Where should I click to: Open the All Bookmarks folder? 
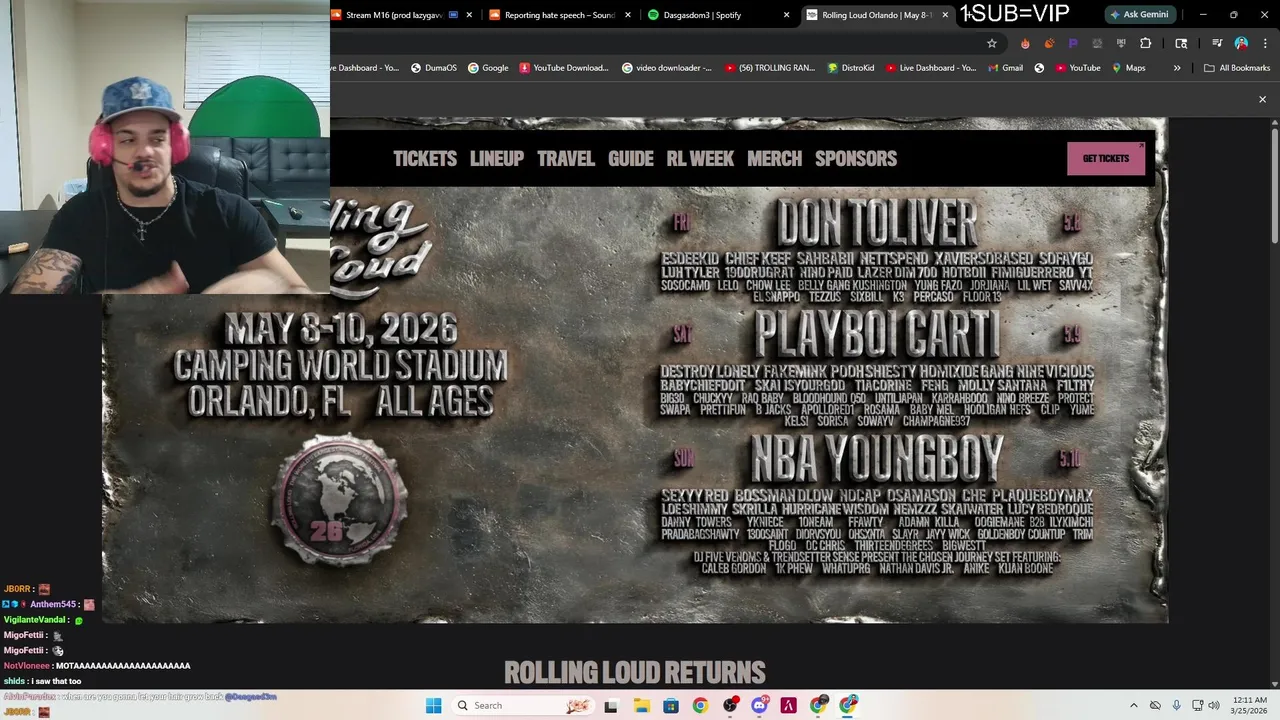tap(1236, 68)
